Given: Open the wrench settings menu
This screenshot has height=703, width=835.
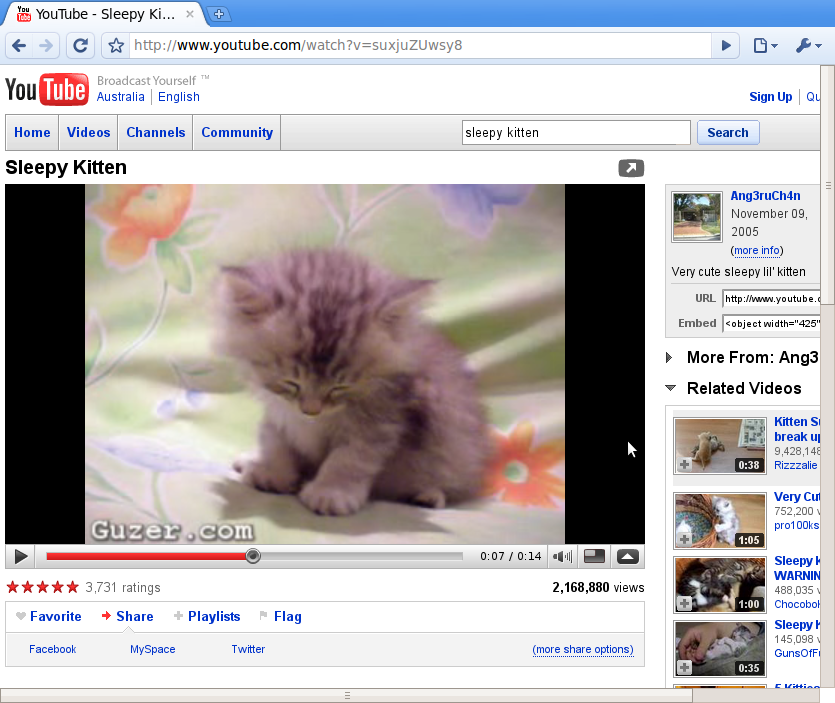Looking at the screenshot, I should (x=808, y=46).
